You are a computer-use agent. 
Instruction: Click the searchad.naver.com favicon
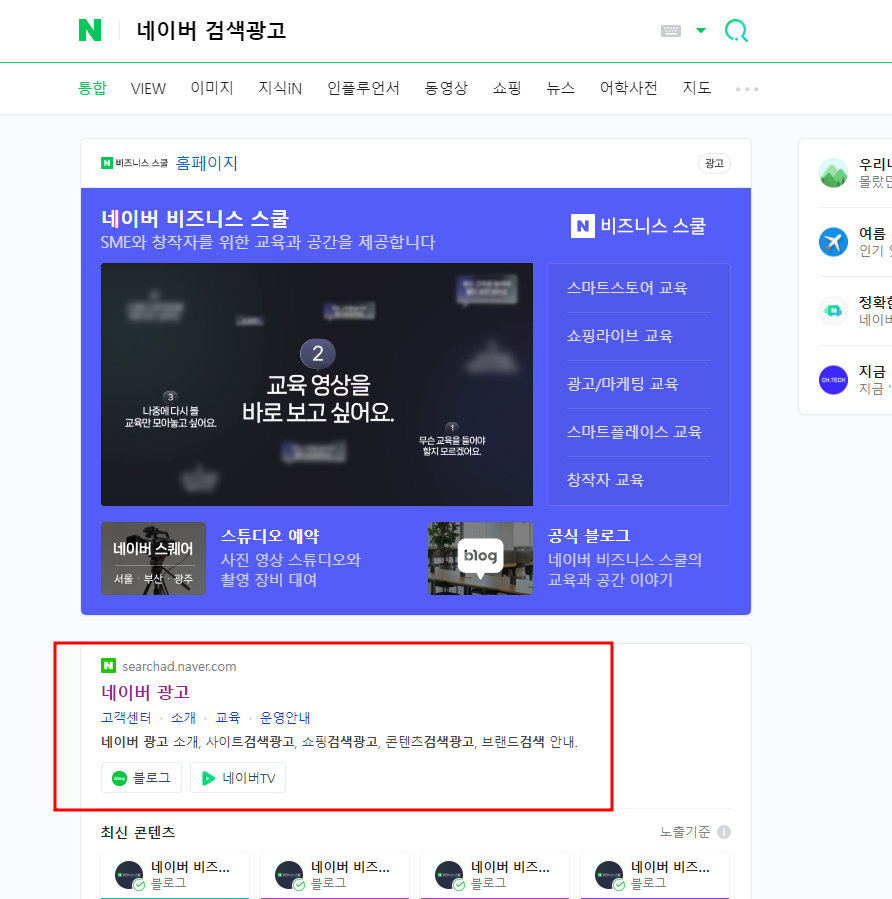[108, 666]
